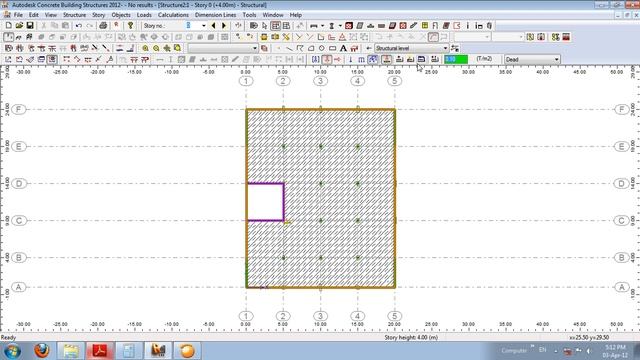Open the Loads menu
Viewport: 640px width, 360px height.
(144, 15)
